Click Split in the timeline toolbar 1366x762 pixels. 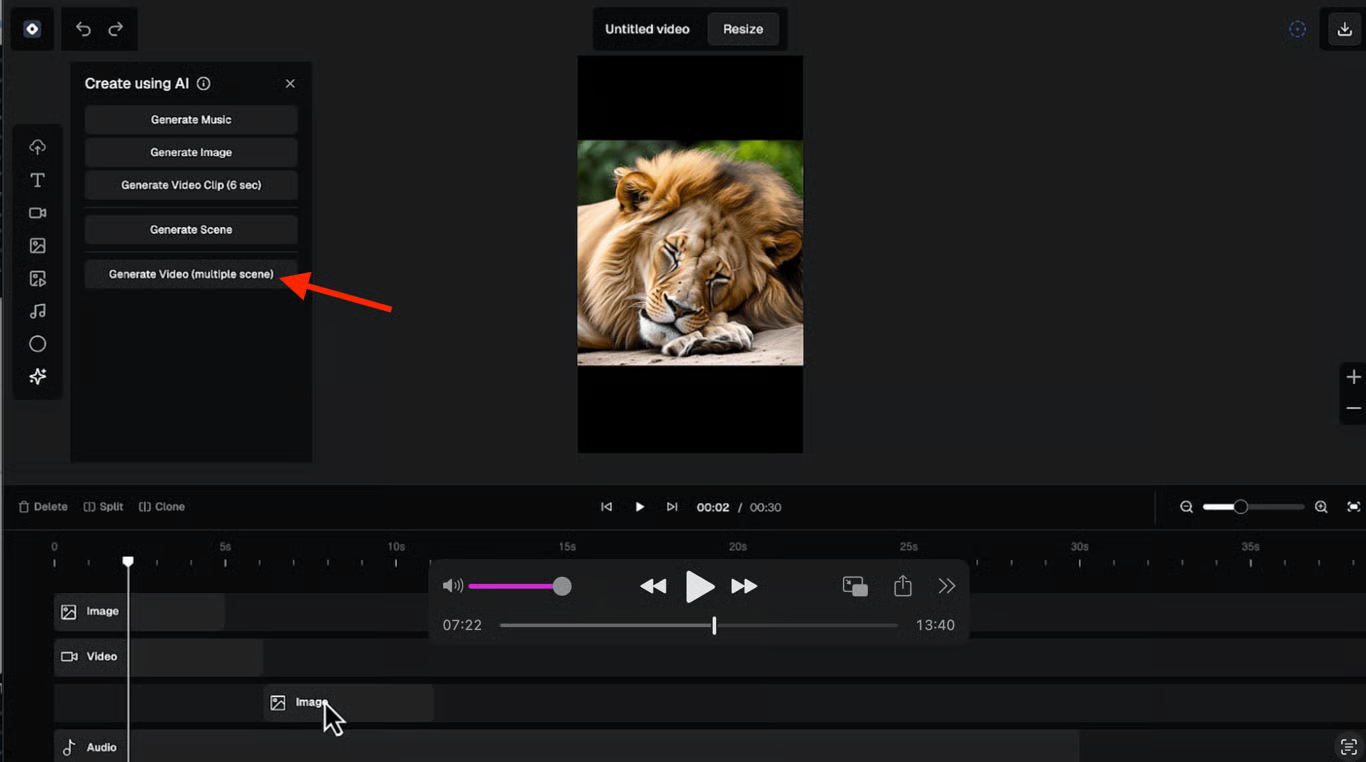(103, 507)
